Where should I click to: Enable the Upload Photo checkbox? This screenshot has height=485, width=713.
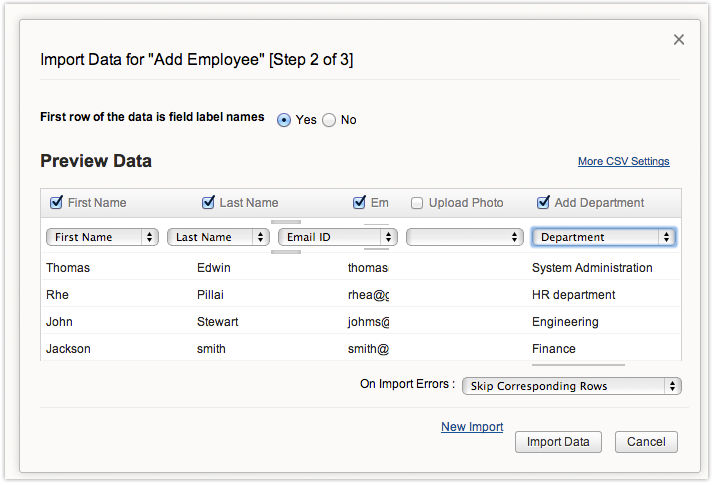click(417, 203)
